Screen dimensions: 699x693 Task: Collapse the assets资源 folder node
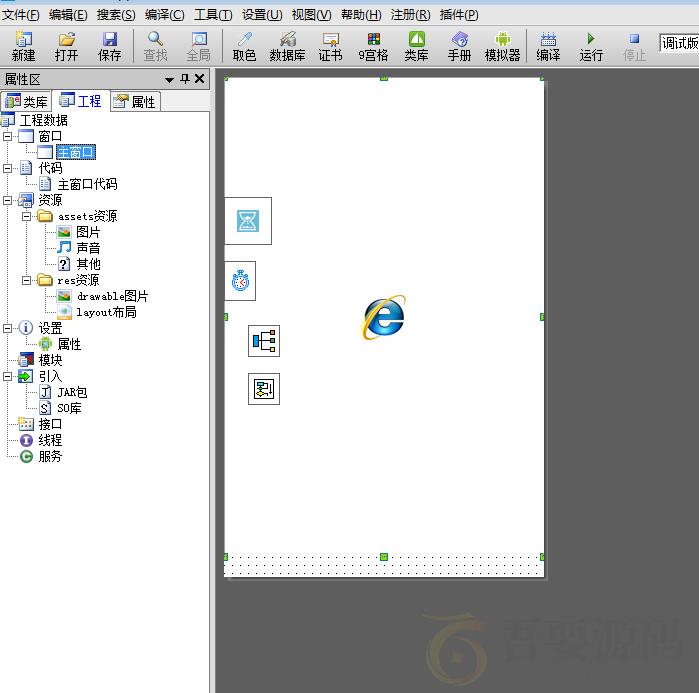[26, 217]
